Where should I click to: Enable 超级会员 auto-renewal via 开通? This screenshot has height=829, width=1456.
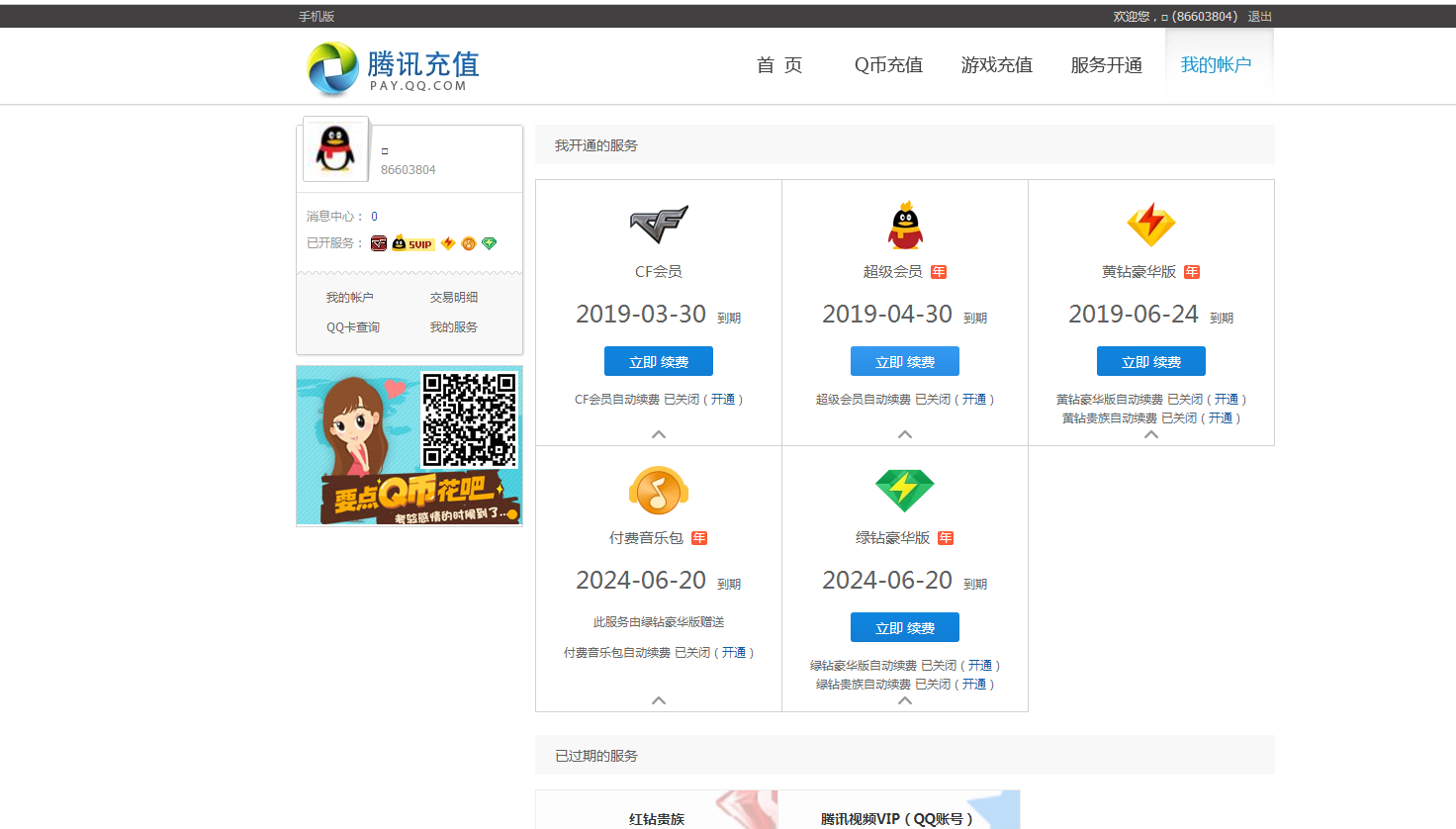point(974,400)
